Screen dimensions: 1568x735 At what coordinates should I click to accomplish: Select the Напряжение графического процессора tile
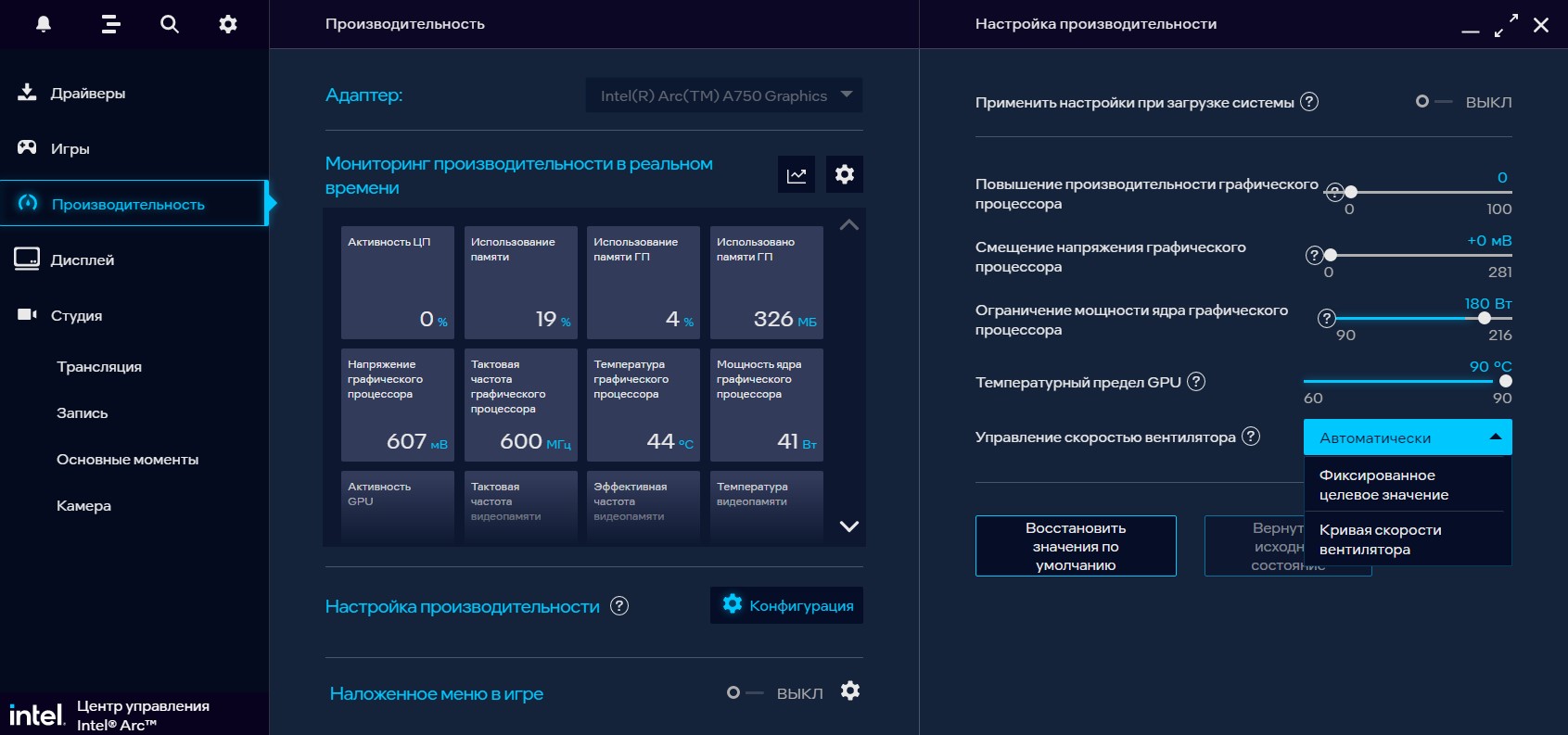398,405
